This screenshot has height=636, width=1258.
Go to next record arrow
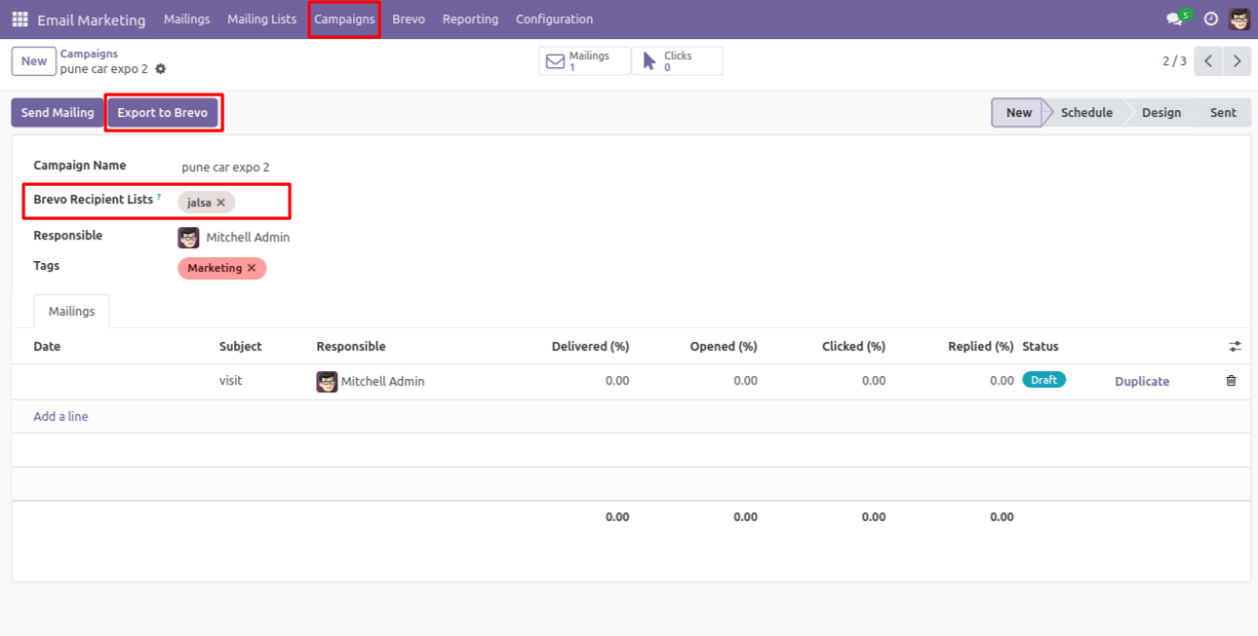tap(1238, 61)
